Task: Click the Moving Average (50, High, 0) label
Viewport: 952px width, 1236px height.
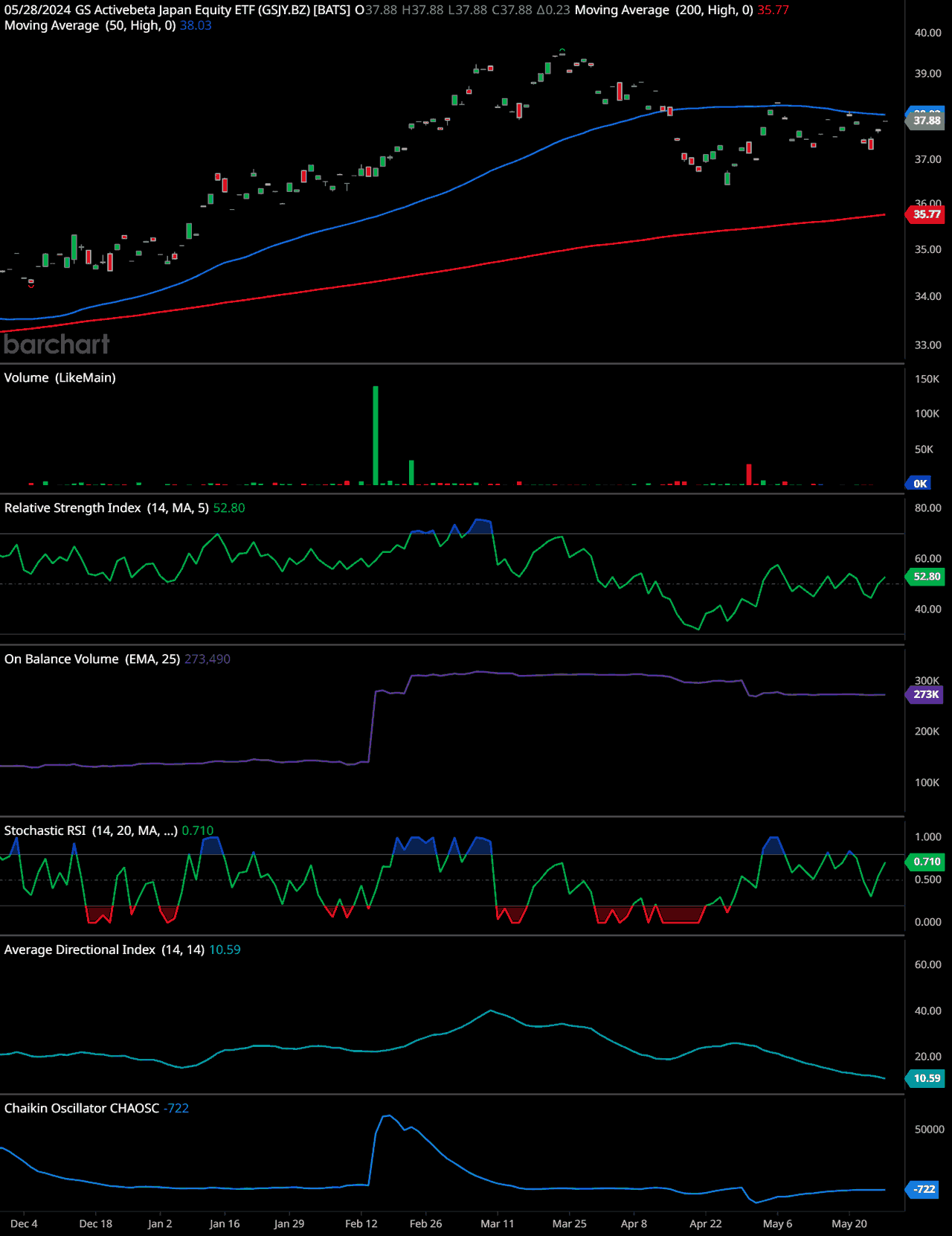Action: (90, 25)
